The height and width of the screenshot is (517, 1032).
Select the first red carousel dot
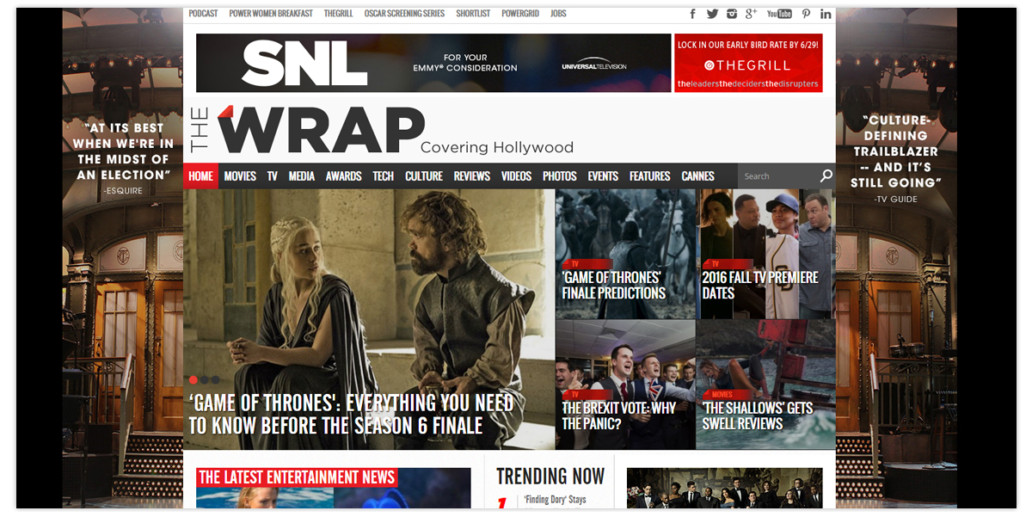coord(193,380)
